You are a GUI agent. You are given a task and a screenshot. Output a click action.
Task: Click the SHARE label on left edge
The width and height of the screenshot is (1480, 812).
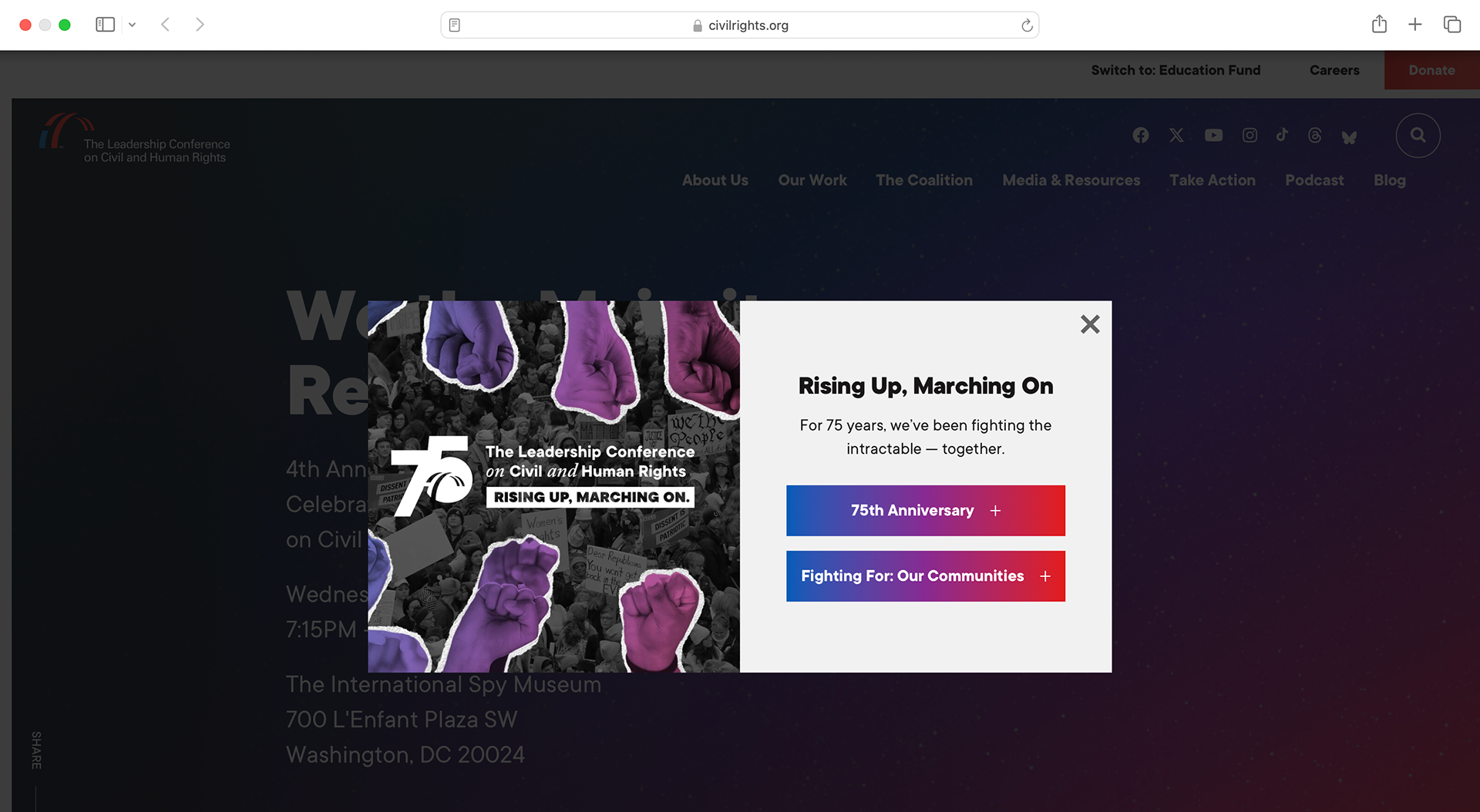[36, 750]
